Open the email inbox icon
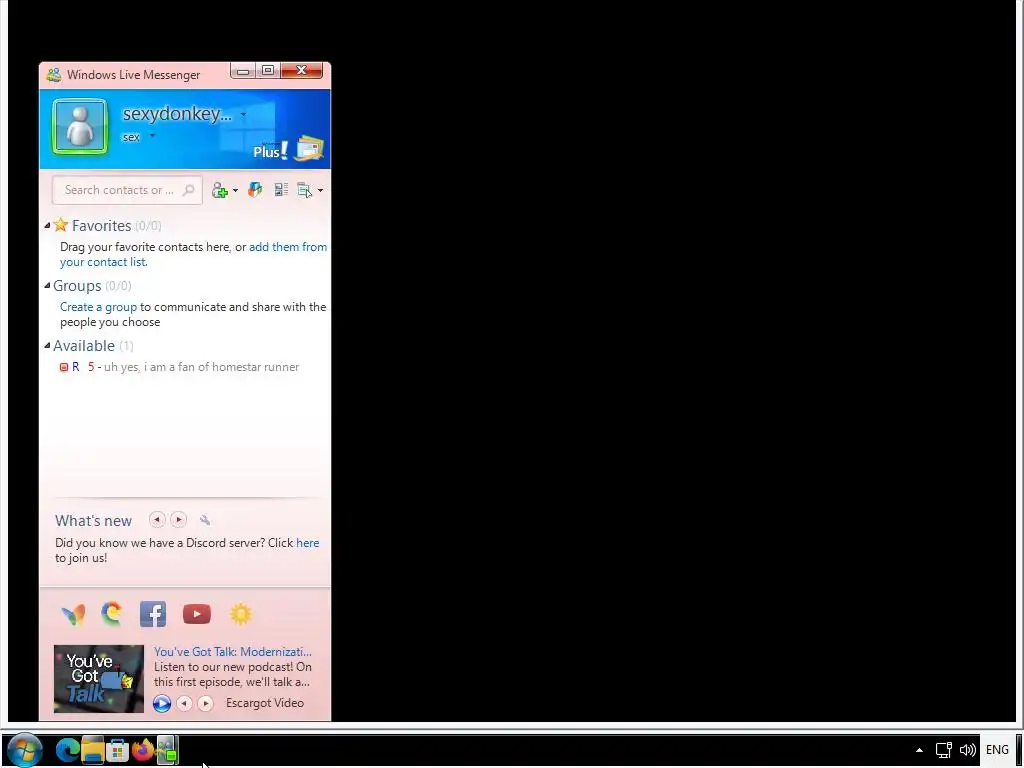This screenshot has width=1024, height=768. tap(310, 149)
